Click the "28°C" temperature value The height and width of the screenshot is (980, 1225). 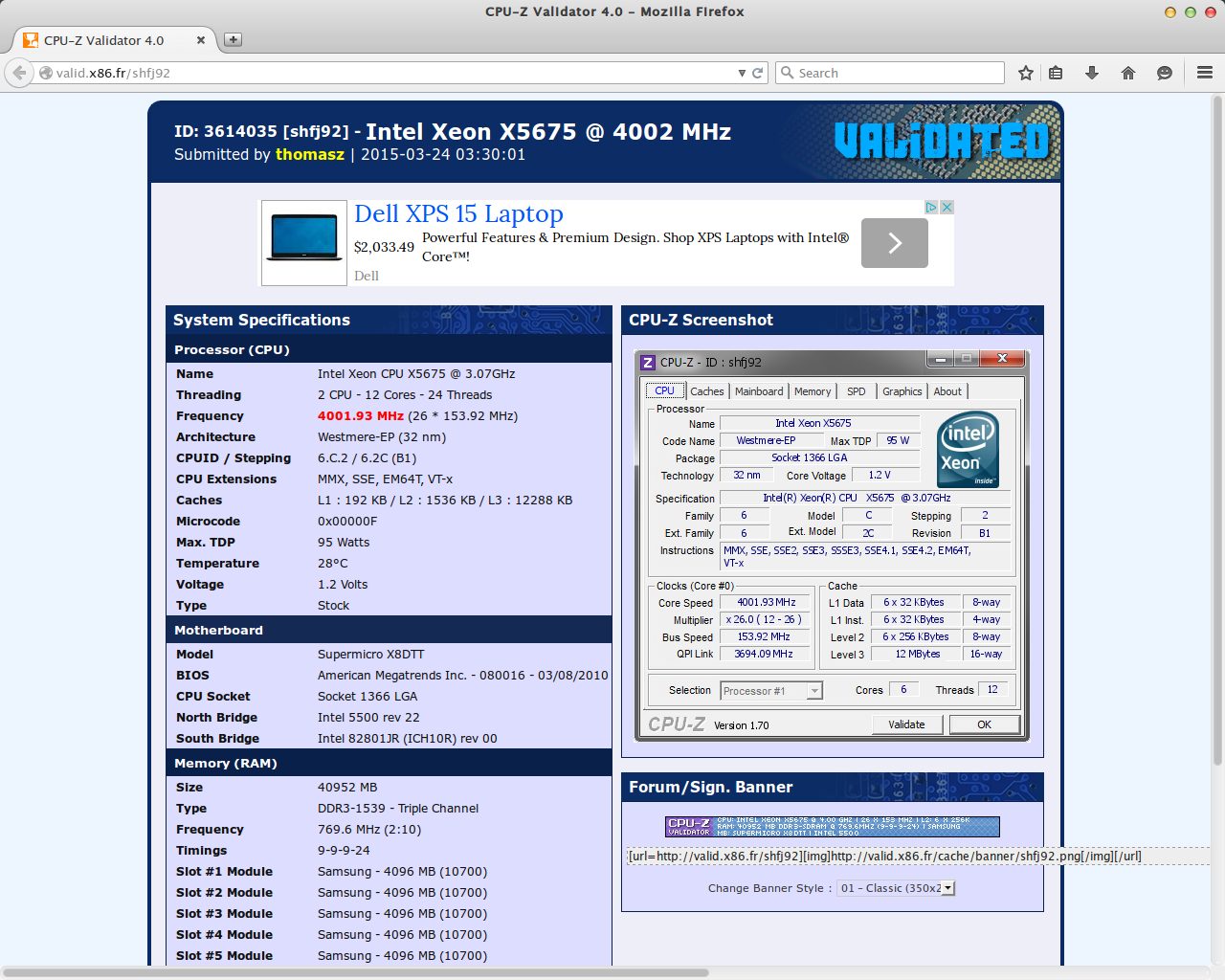tap(333, 564)
